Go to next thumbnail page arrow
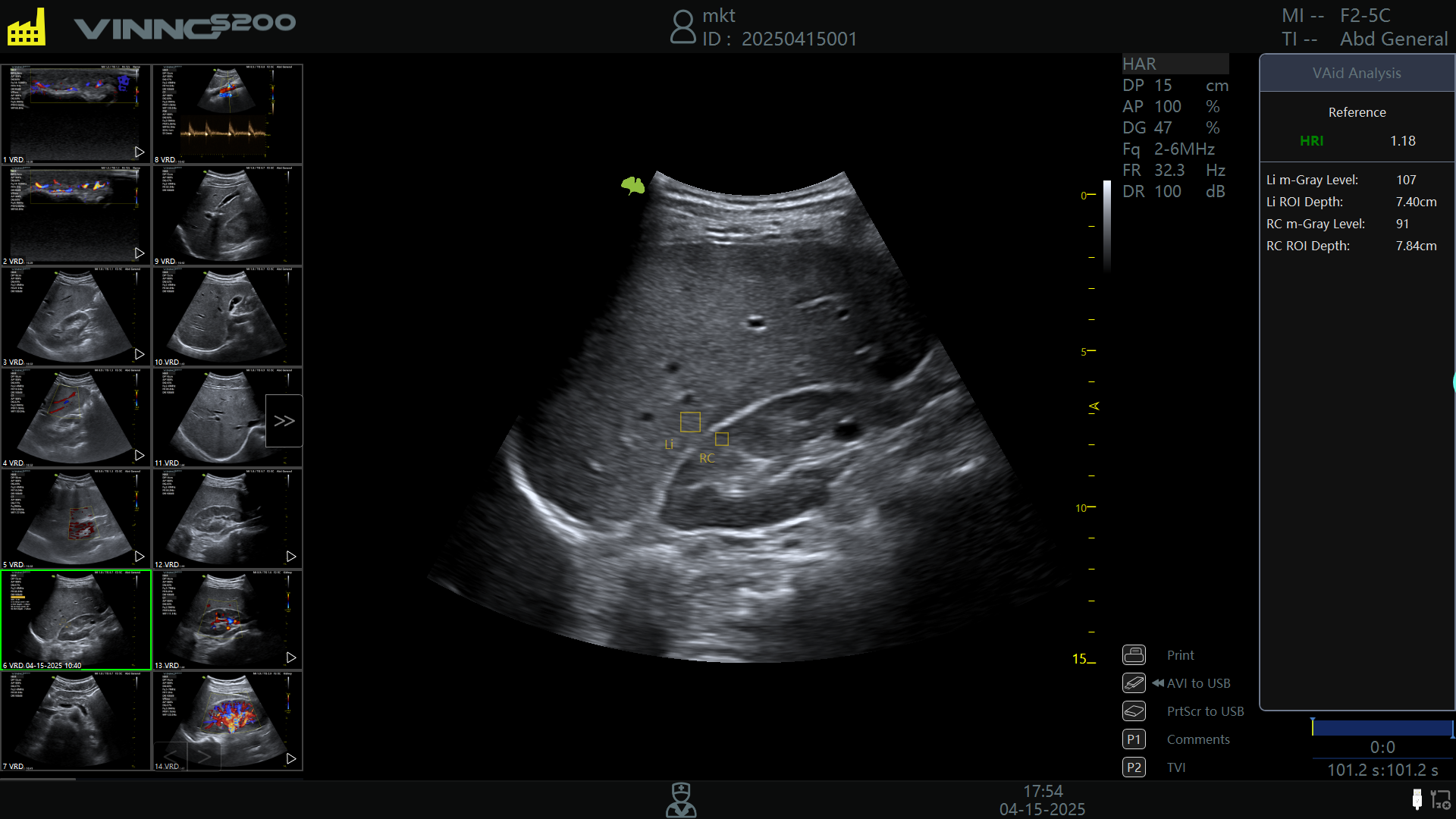This screenshot has width=1456, height=819. (205, 755)
